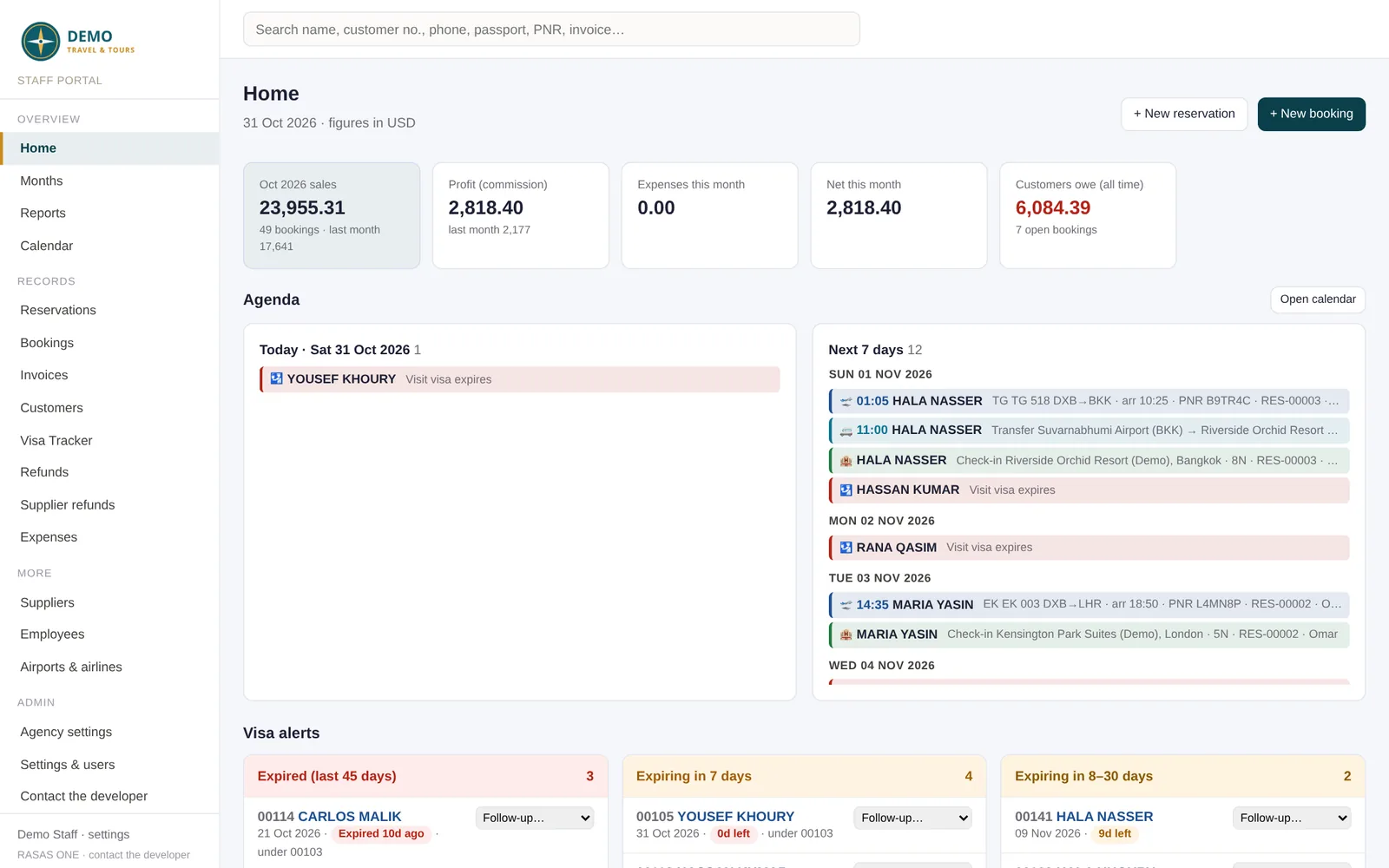Viewport: 1389px width, 868px height.
Task: Open the Calendar sidebar item
Action: [109, 246]
